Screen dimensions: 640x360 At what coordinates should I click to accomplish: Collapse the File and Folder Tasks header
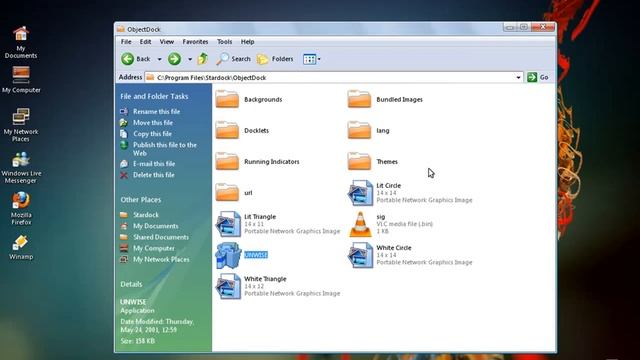(154, 96)
